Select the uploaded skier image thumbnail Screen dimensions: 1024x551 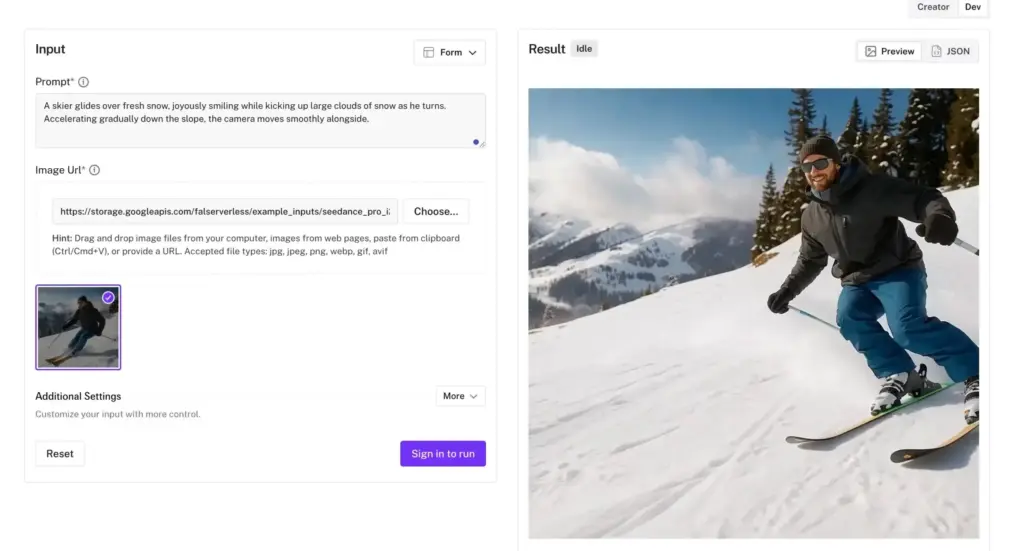77,330
